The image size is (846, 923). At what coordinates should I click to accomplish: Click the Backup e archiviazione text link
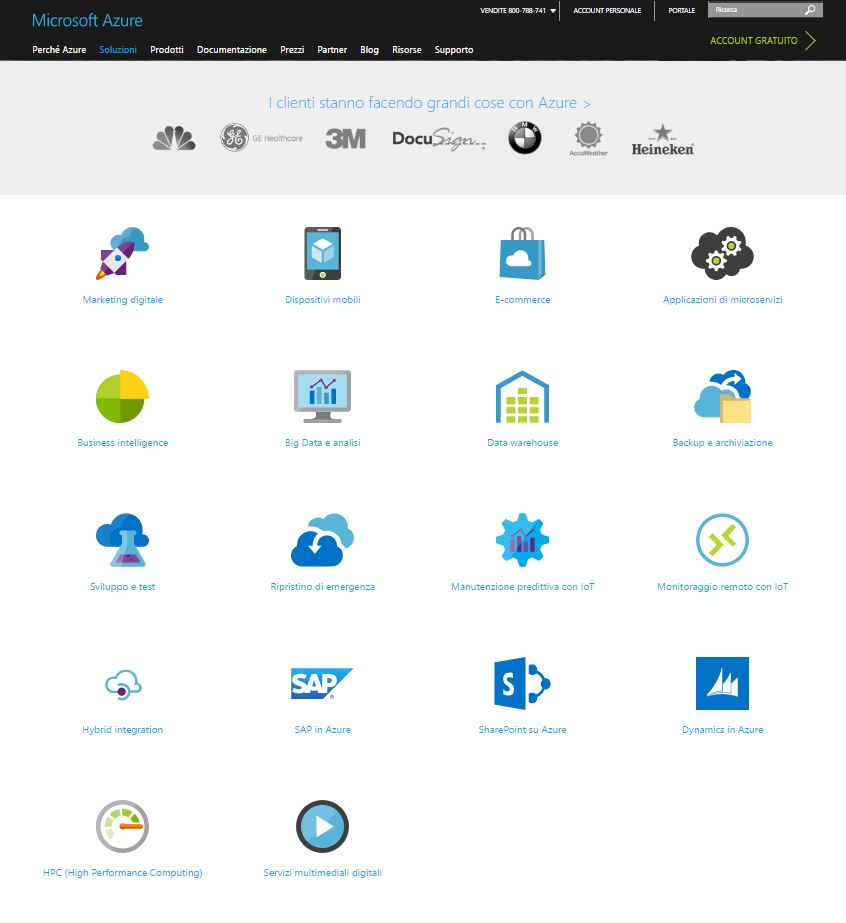coord(722,443)
